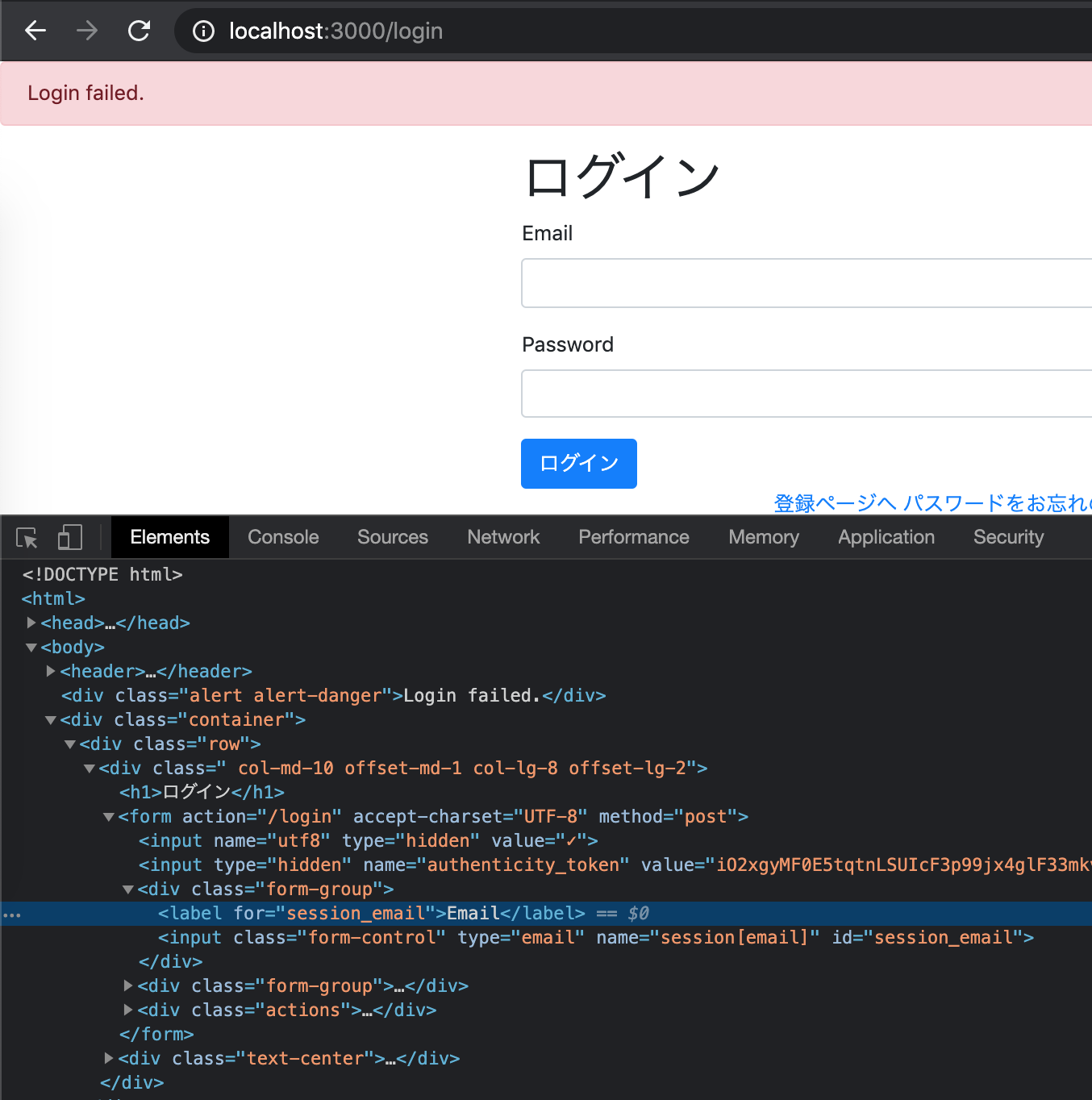Collapse the col-md-10 offset-md-1 div node
This screenshot has width=1092, height=1100.
point(90,768)
